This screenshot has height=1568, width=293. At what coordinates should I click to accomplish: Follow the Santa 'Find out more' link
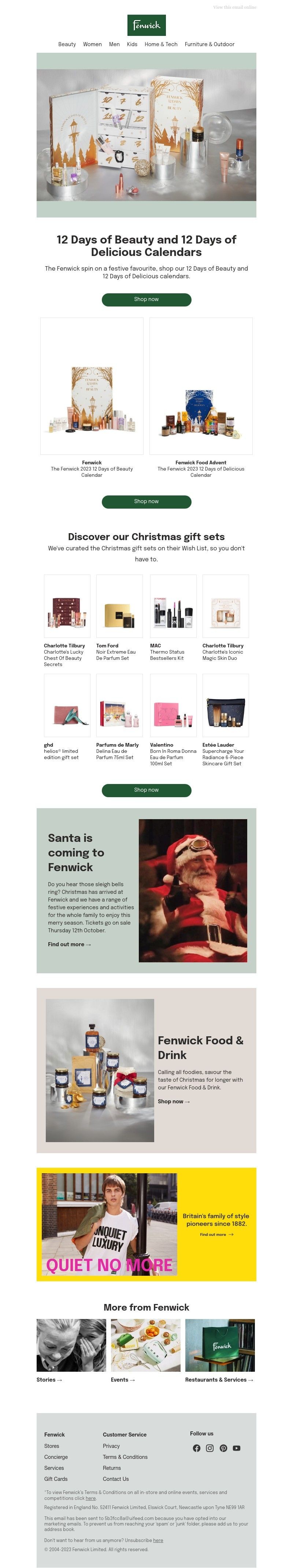coord(70,944)
